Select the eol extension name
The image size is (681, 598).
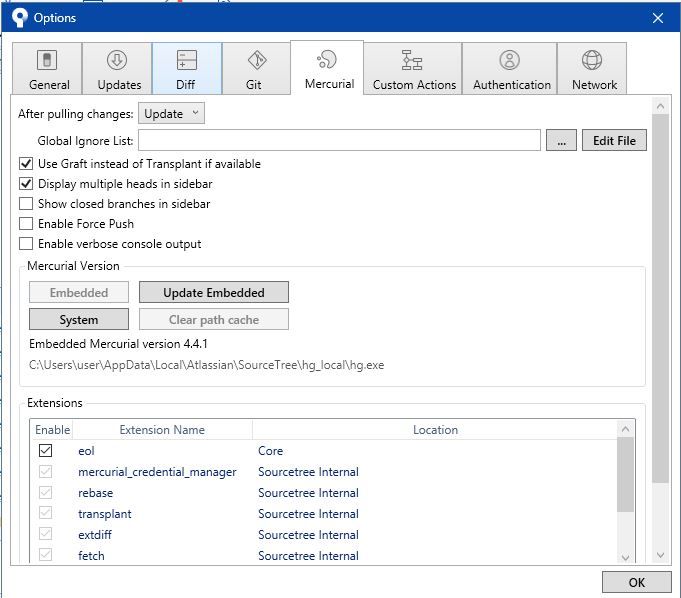tap(86, 451)
